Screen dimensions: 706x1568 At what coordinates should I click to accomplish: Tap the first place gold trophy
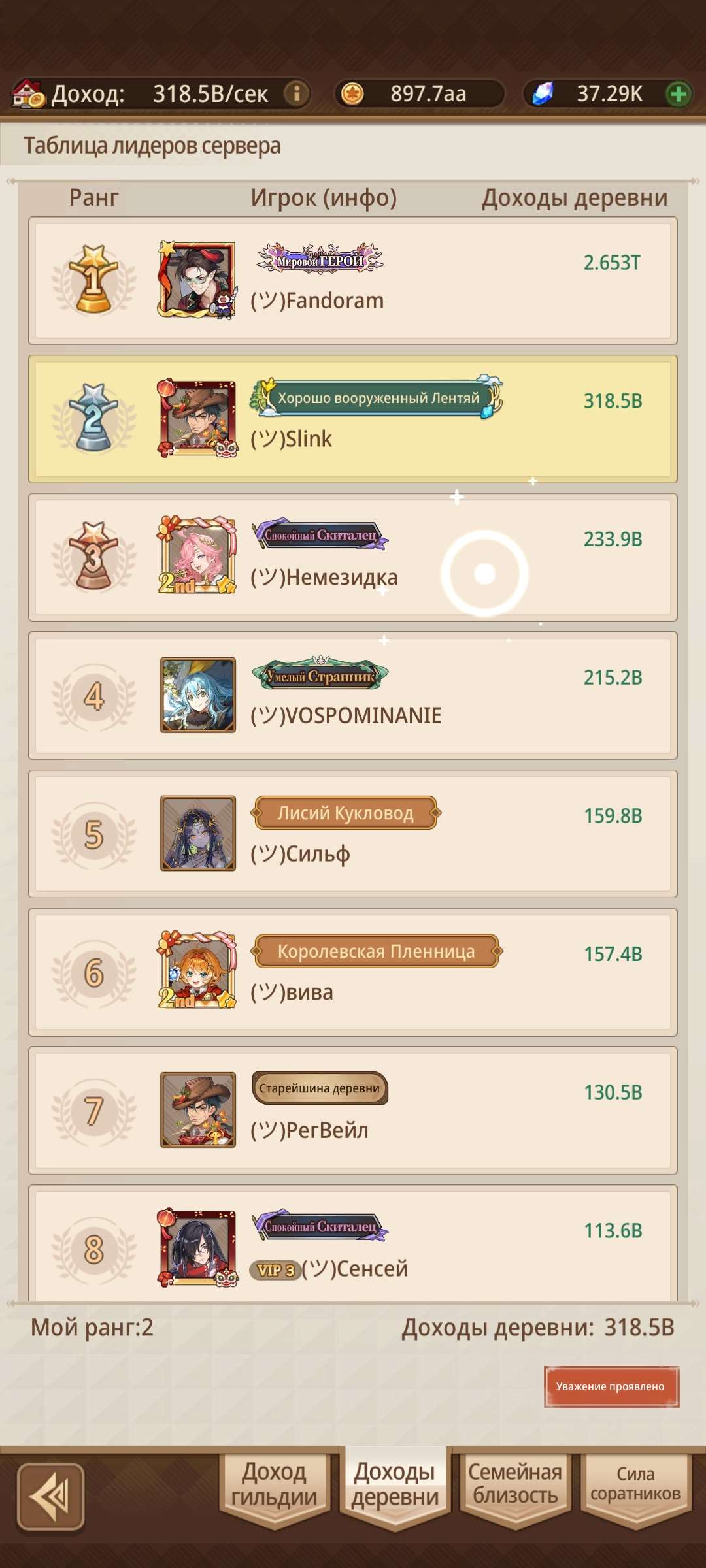(x=94, y=279)
